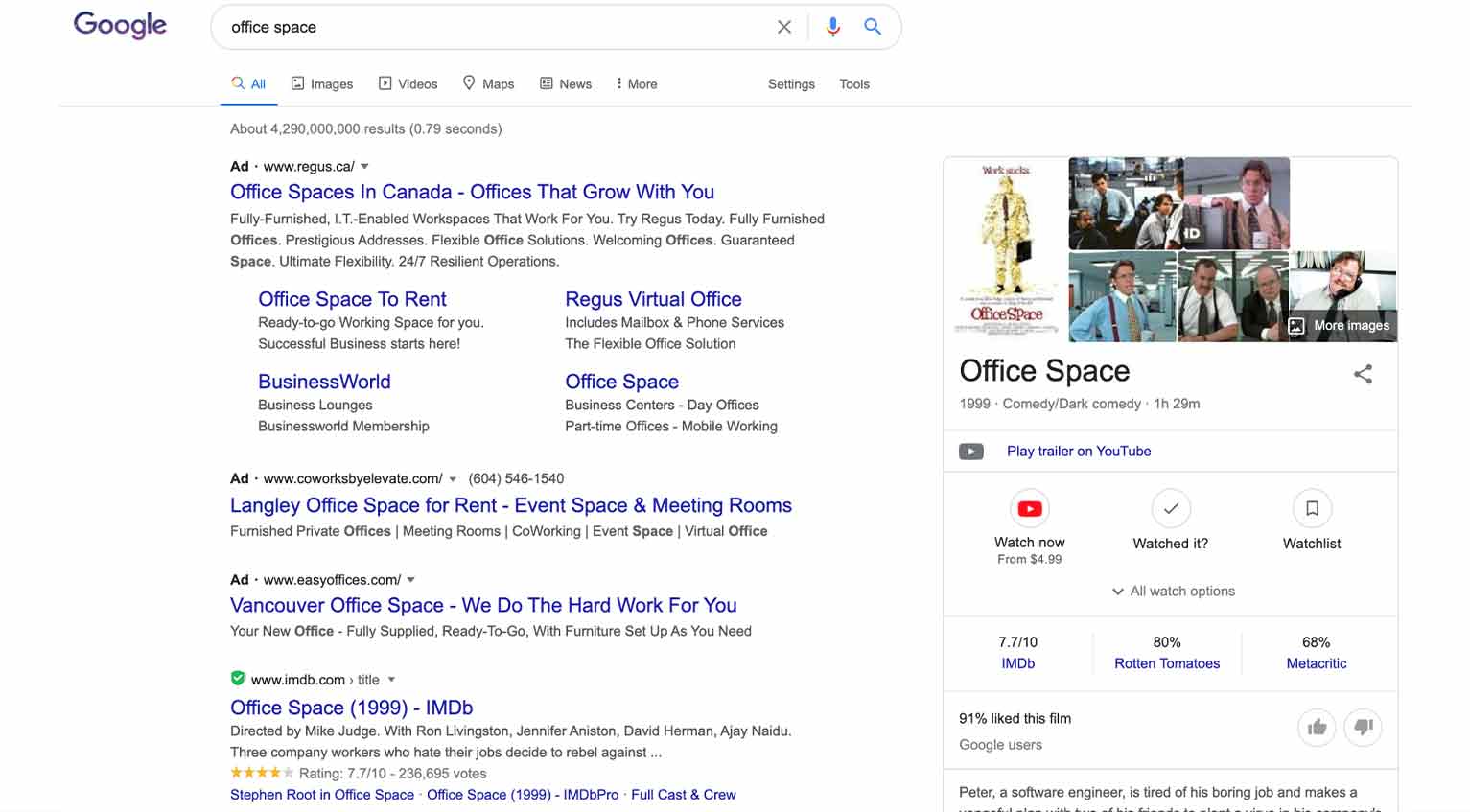Expand All watch options

(x=1173, y=592)
